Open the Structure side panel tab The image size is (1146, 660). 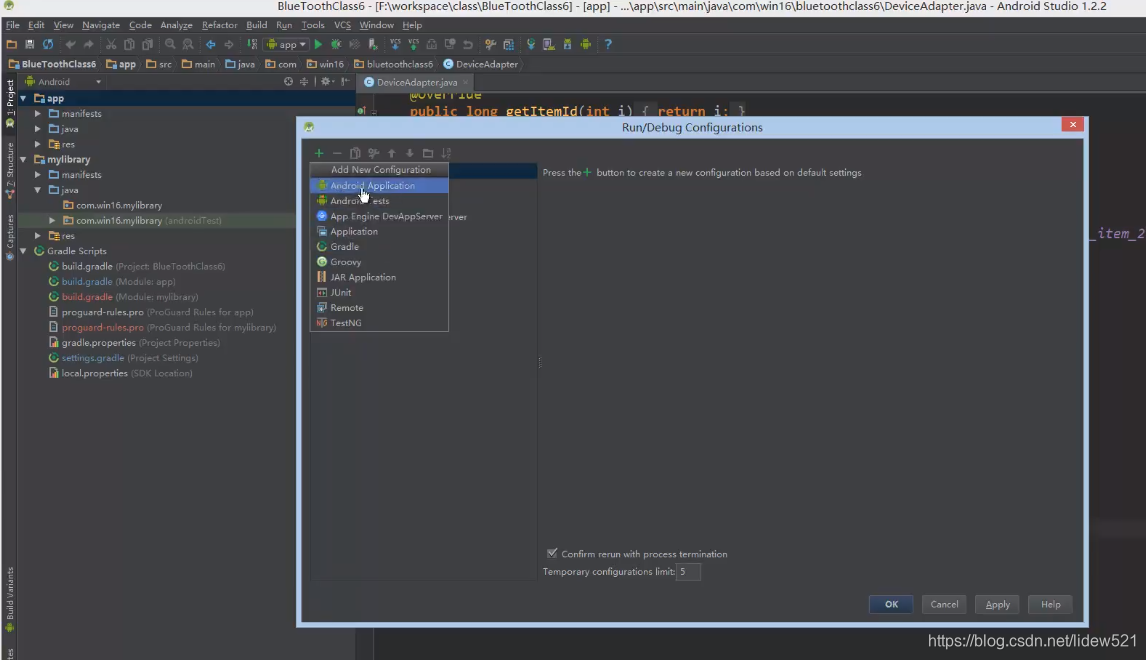pyautogui.click(x=10, y=170)
